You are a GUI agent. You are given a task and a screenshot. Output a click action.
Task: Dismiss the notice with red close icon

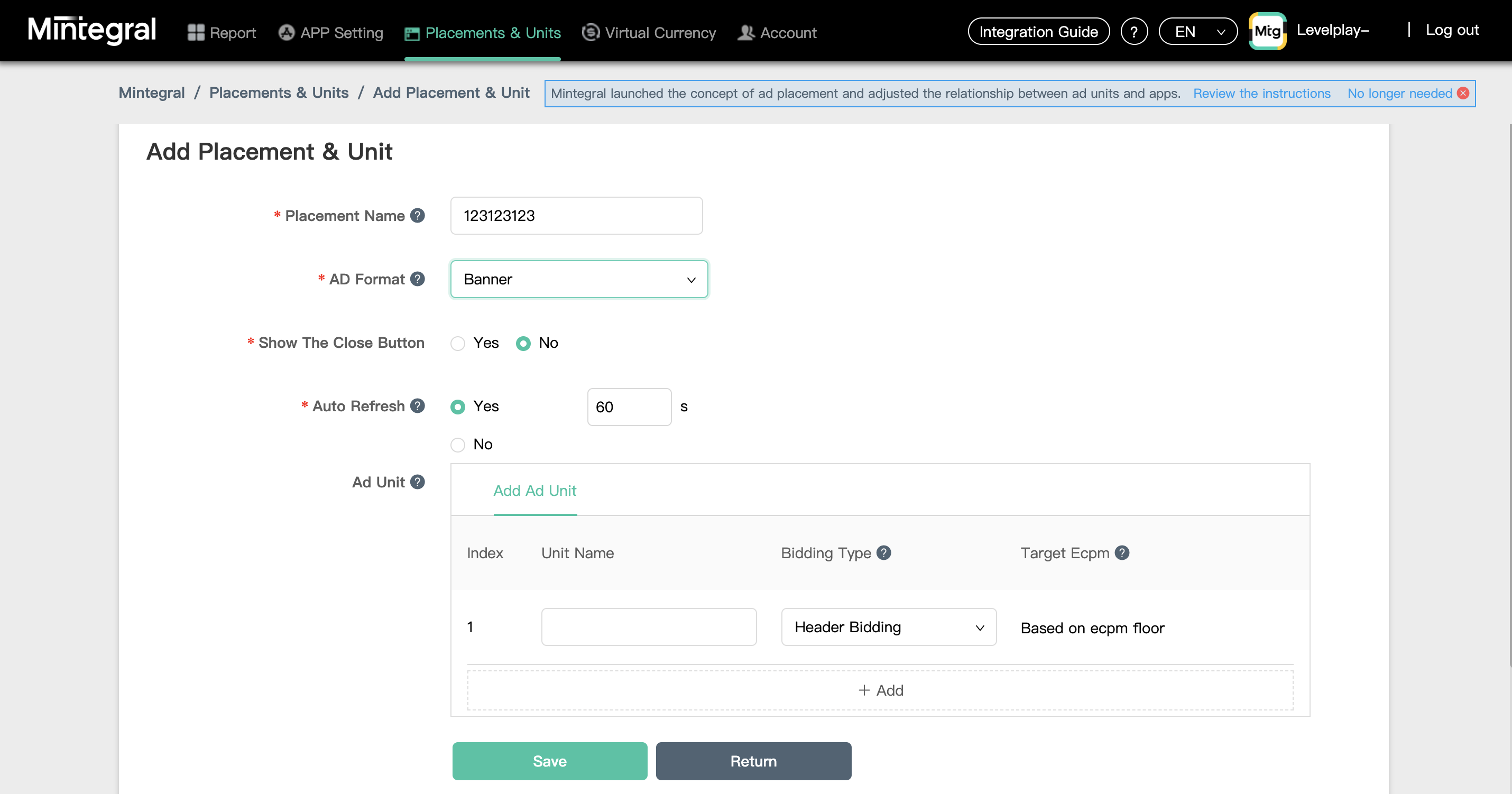pyautogui.click(x=1463, y=94)
